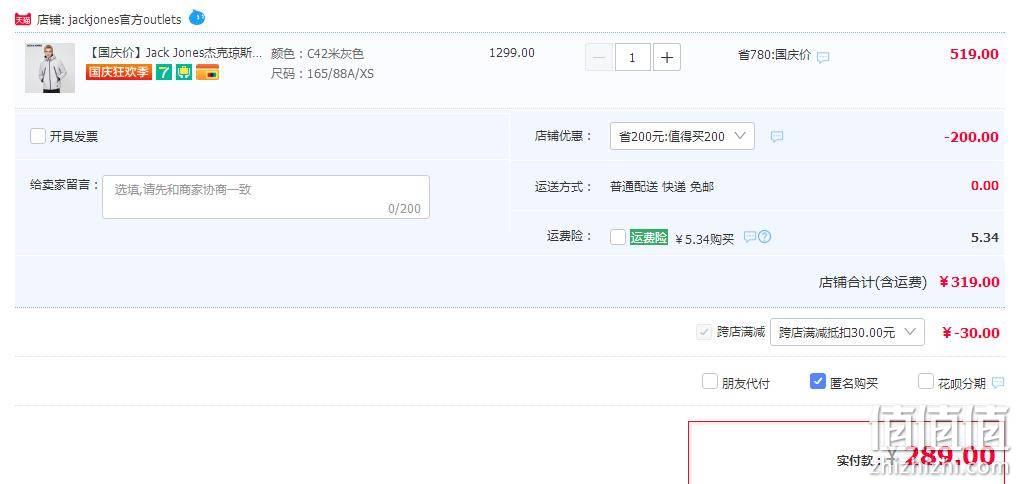Click the shop name jackjones官方outlets

[125, 19]
